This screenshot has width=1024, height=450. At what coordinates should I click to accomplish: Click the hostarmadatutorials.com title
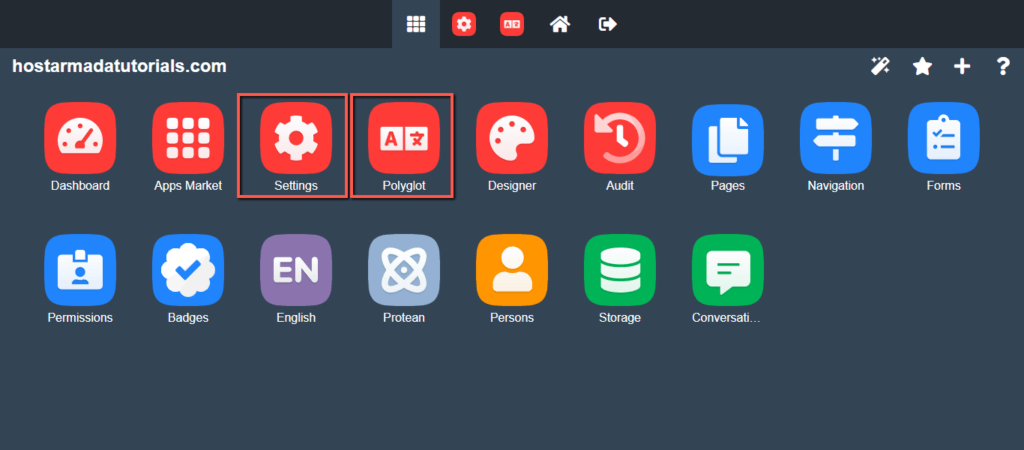point(120,66)
